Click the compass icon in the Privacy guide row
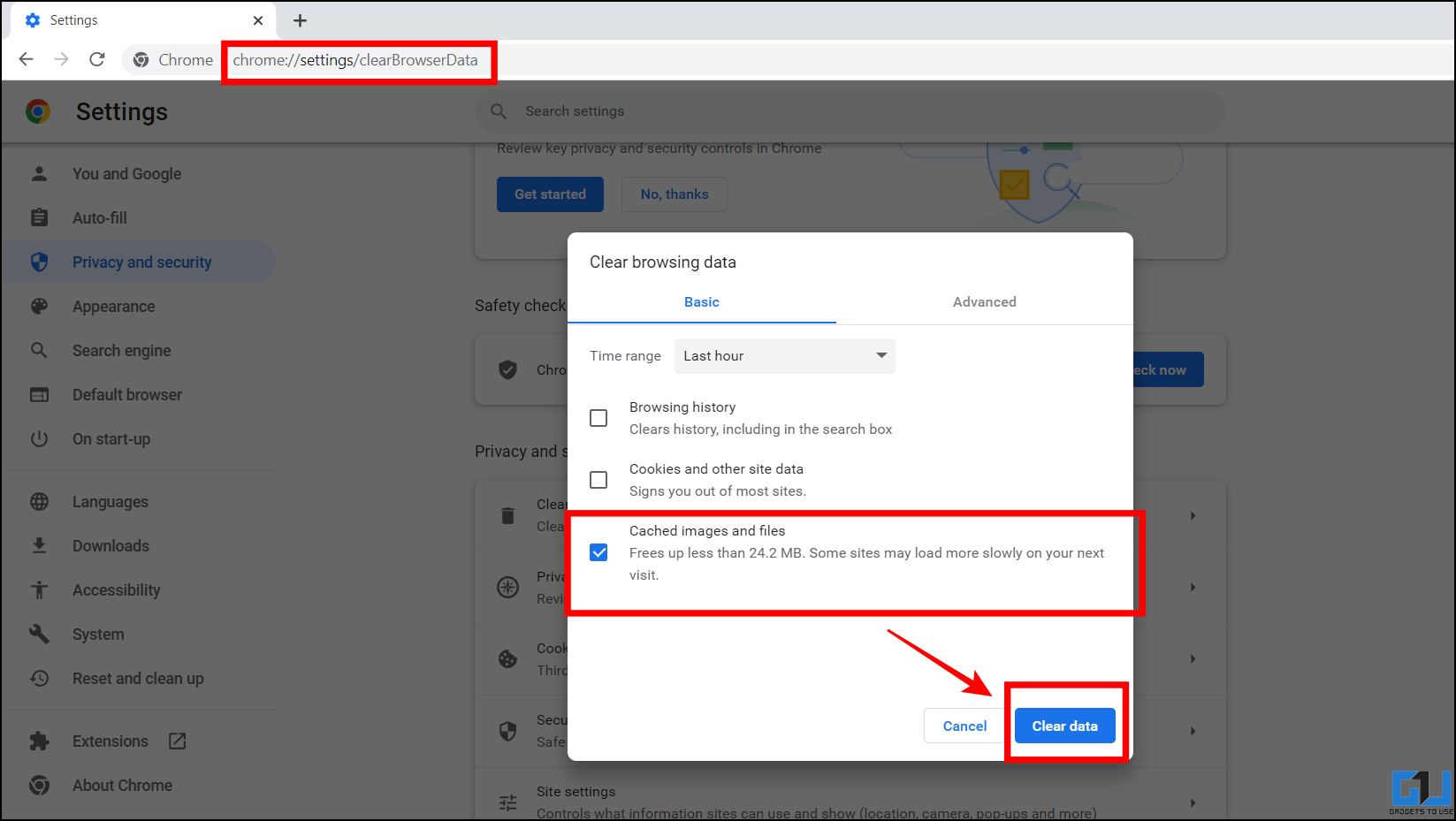 click(x=507, y=587)
